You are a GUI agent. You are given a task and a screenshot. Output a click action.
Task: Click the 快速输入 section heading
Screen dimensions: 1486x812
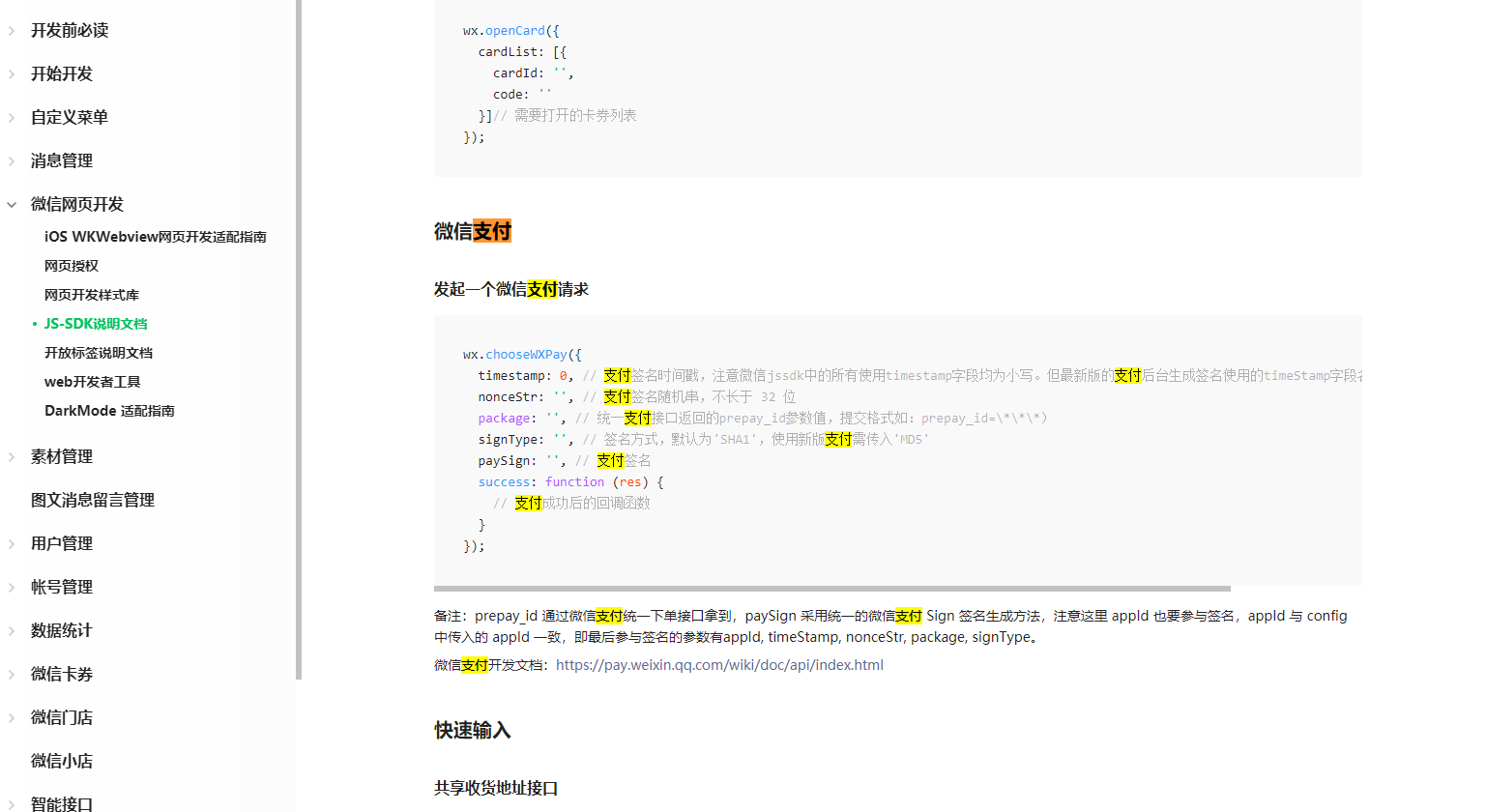click(473, 730)
